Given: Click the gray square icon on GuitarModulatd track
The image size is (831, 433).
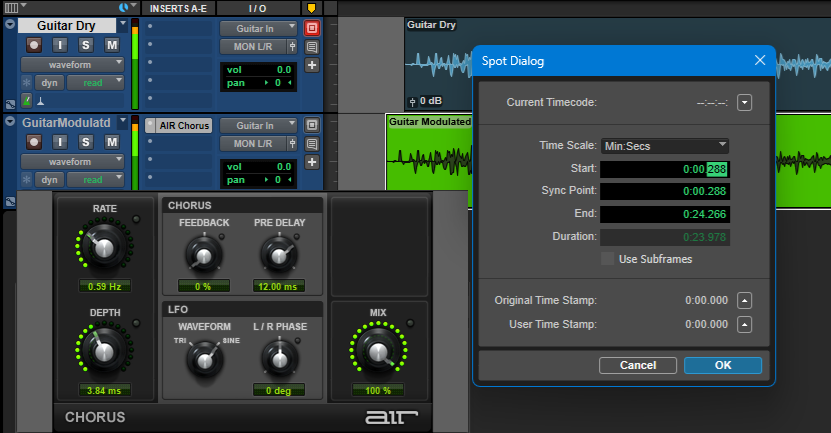Looking at the screenshot, I should coord(312,125).
